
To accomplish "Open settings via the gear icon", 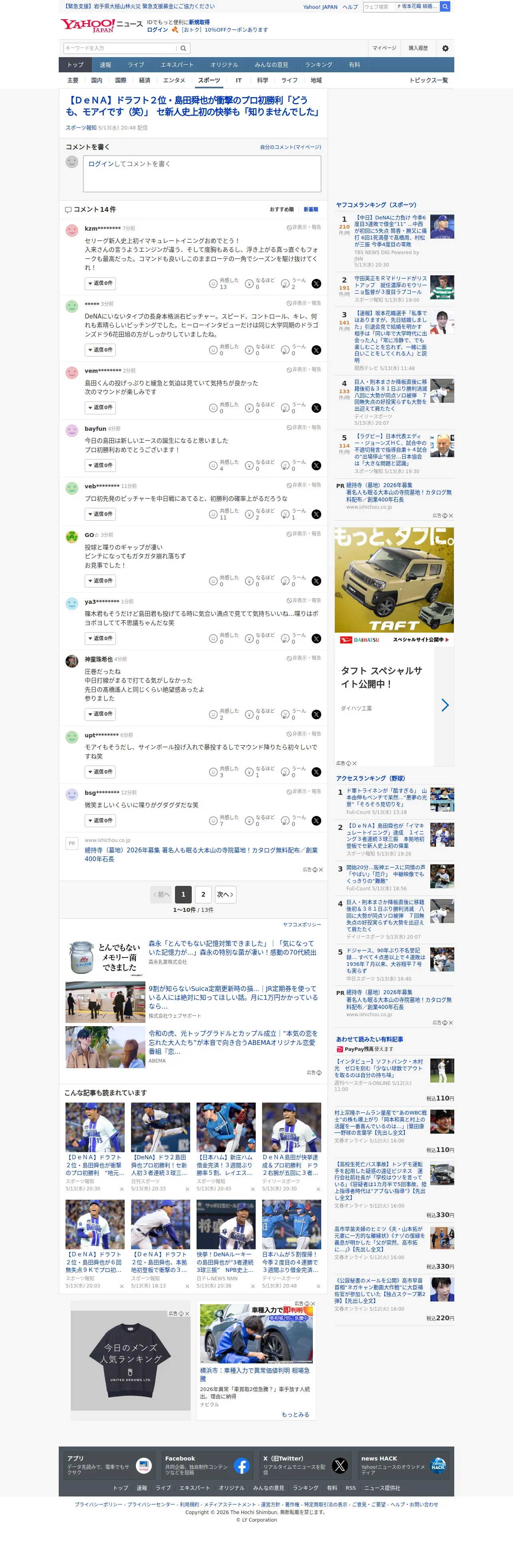I will [x=445, y=48].
